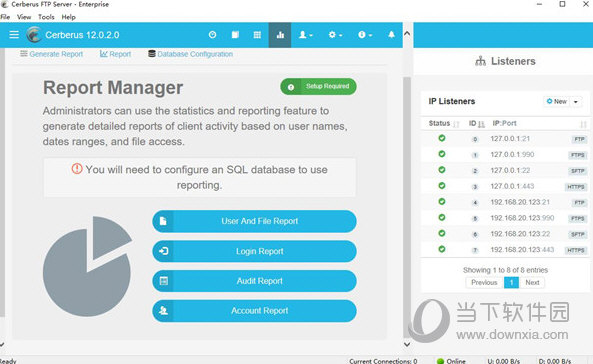Open the dashboard clock icon
593x364 pixels.
pos(213,35)
